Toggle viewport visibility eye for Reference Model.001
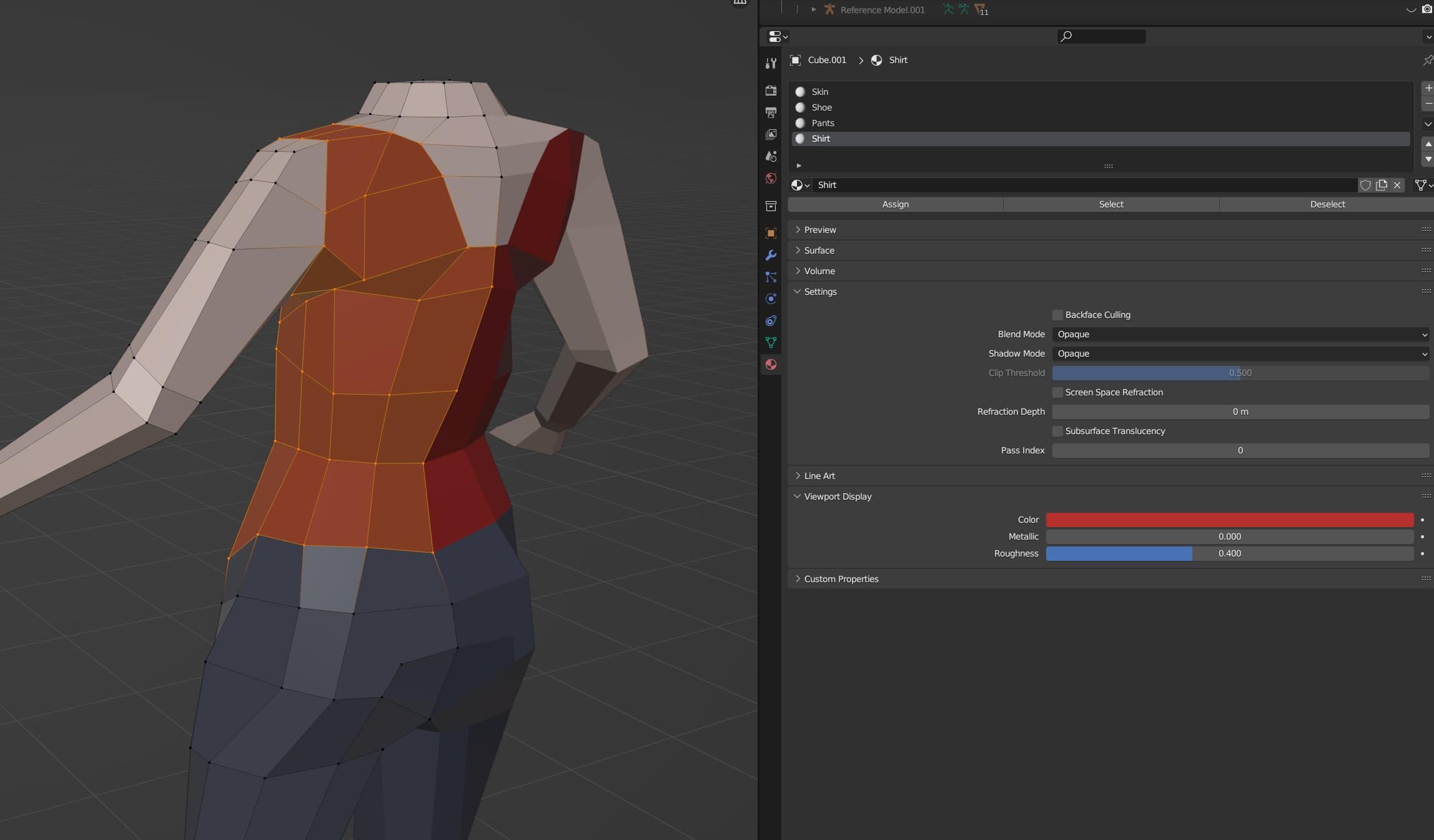The width and height of the screenshot is (1434, 840). (x=1411, y=9)
